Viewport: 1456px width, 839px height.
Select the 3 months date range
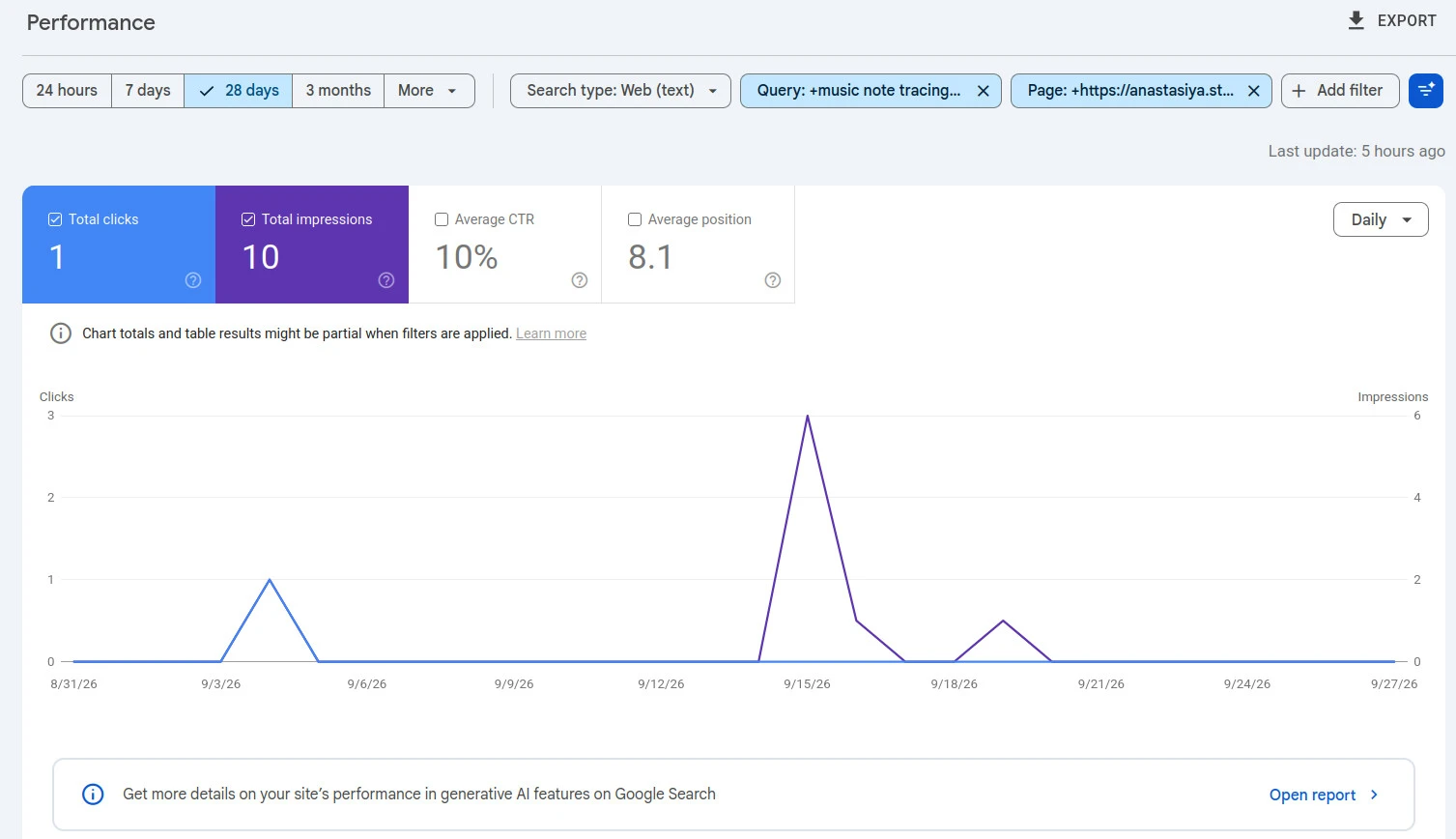point(338,91)
